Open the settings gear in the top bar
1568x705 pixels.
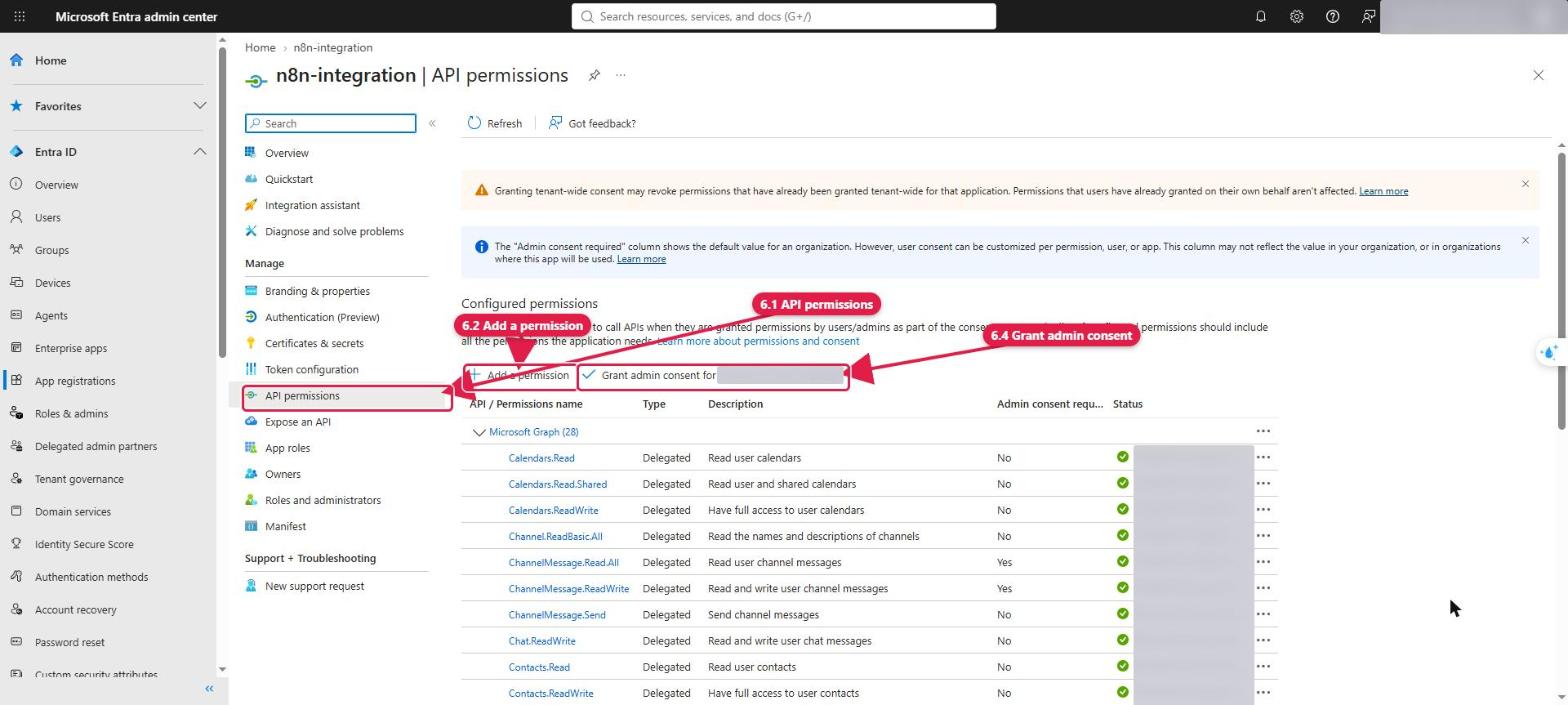(1297, 17)
